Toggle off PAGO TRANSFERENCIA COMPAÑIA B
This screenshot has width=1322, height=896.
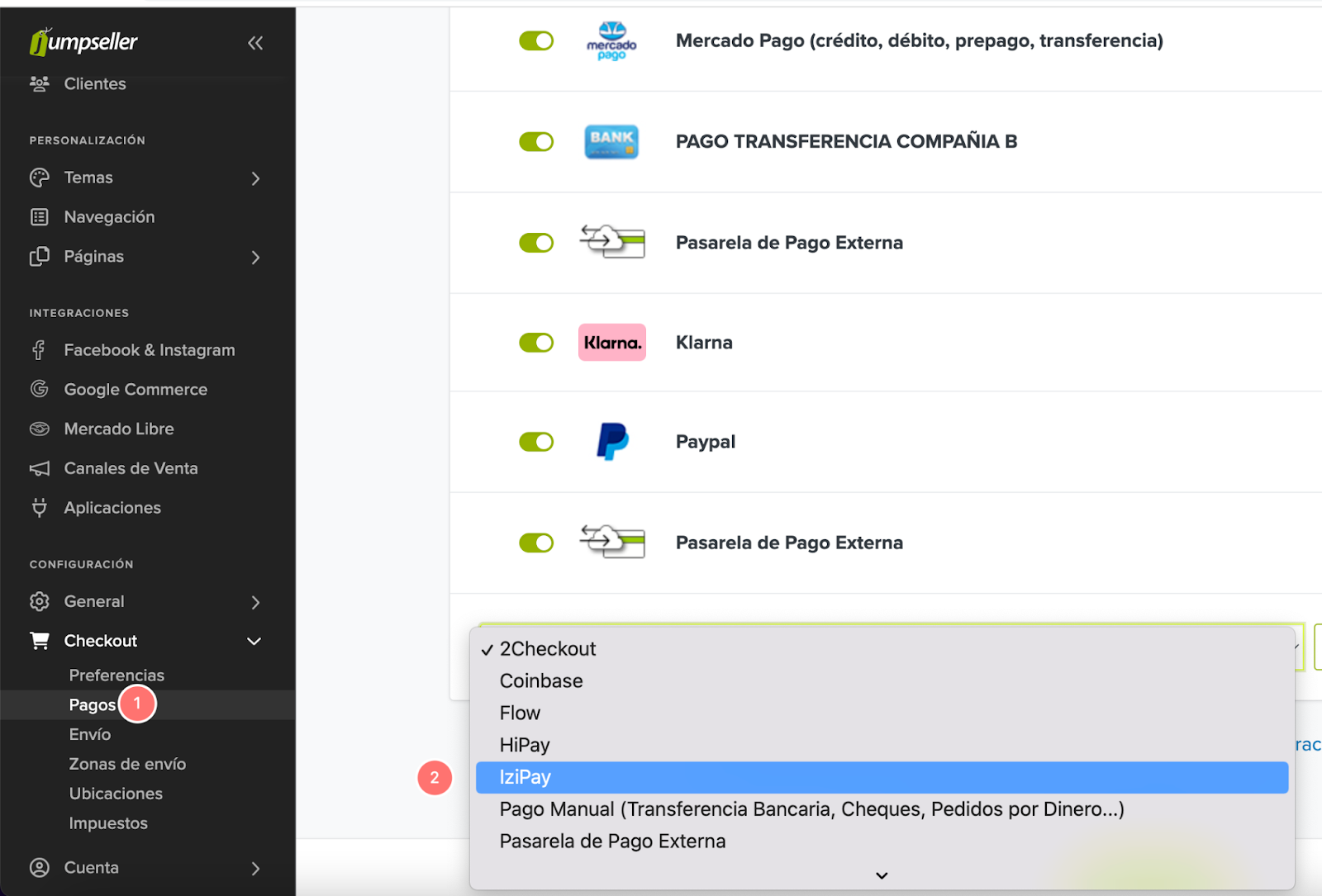tap(536, 141)
